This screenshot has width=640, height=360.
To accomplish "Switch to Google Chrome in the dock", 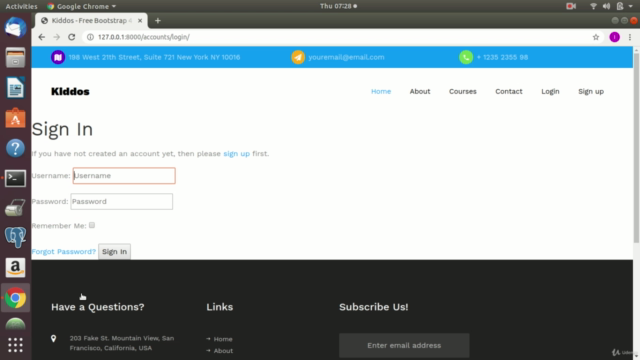I will [x=15, y=298].
